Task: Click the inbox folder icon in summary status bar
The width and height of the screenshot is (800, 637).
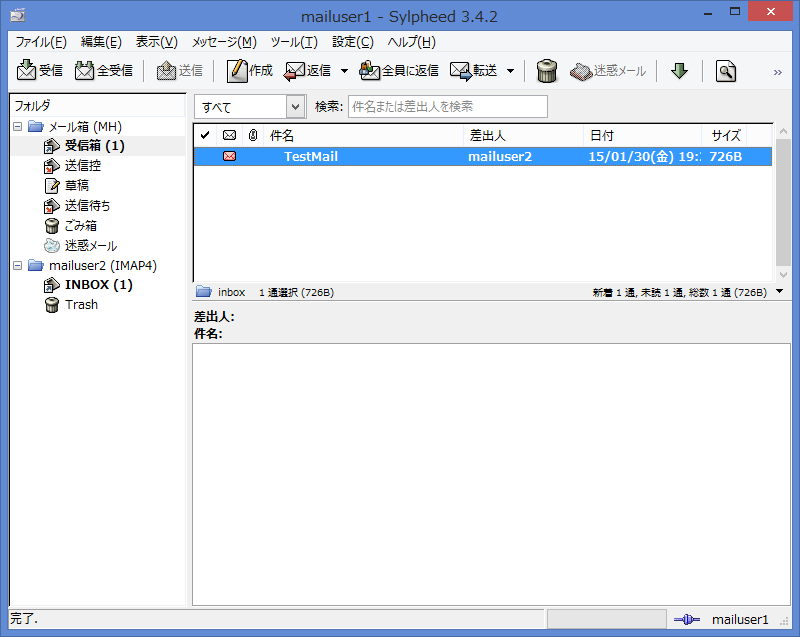Action: click(204, 292)
